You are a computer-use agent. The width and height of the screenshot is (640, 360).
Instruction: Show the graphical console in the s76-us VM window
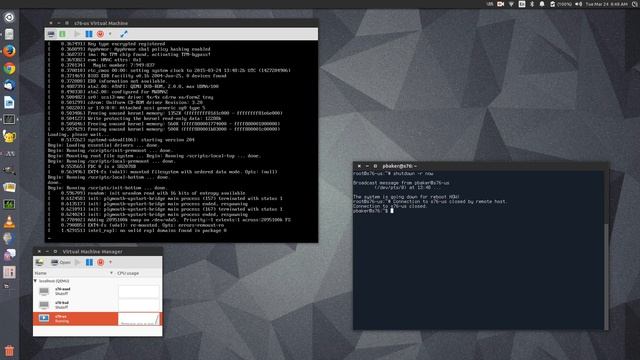pyautogui.click(x=51, y=34)
